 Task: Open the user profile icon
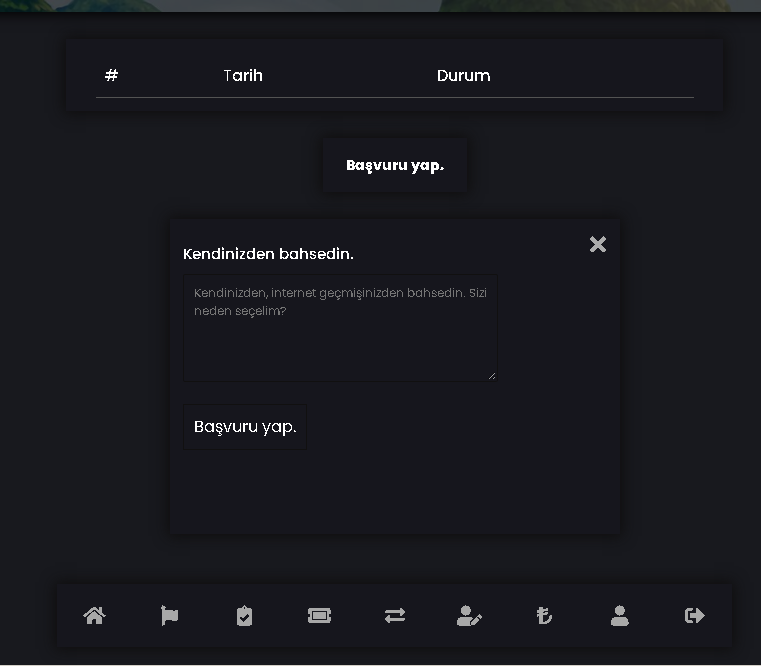coord(620,616)
